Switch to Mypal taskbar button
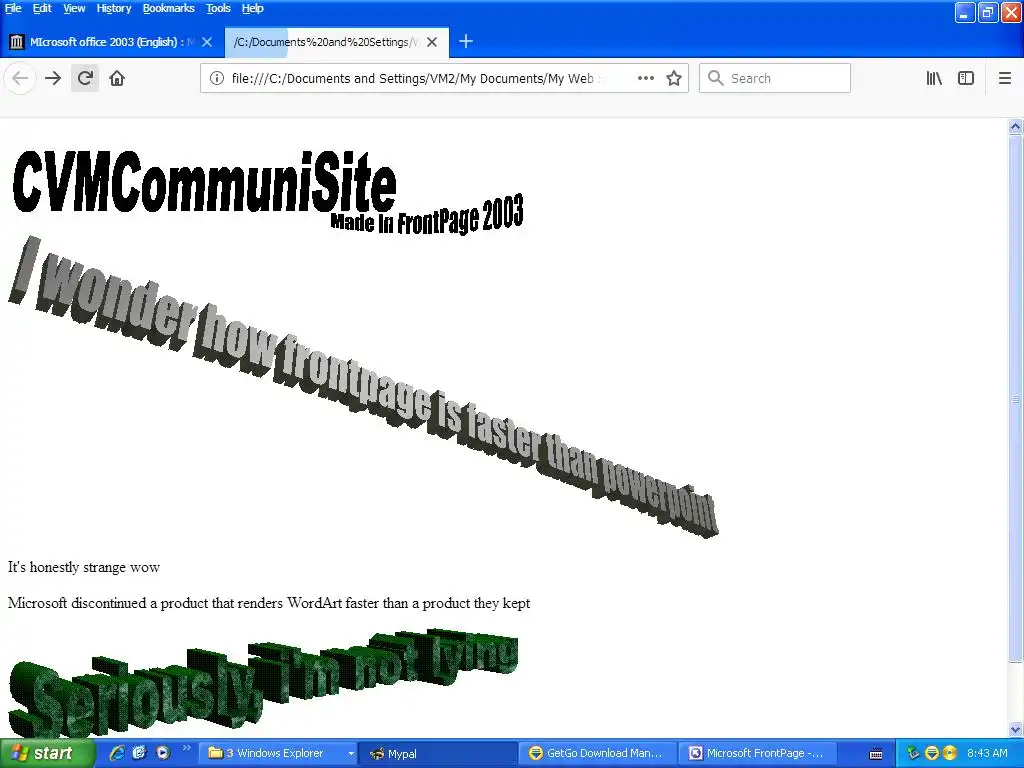Image resolution: width=1024 pixels, height=768 pixels. (438, 753)
